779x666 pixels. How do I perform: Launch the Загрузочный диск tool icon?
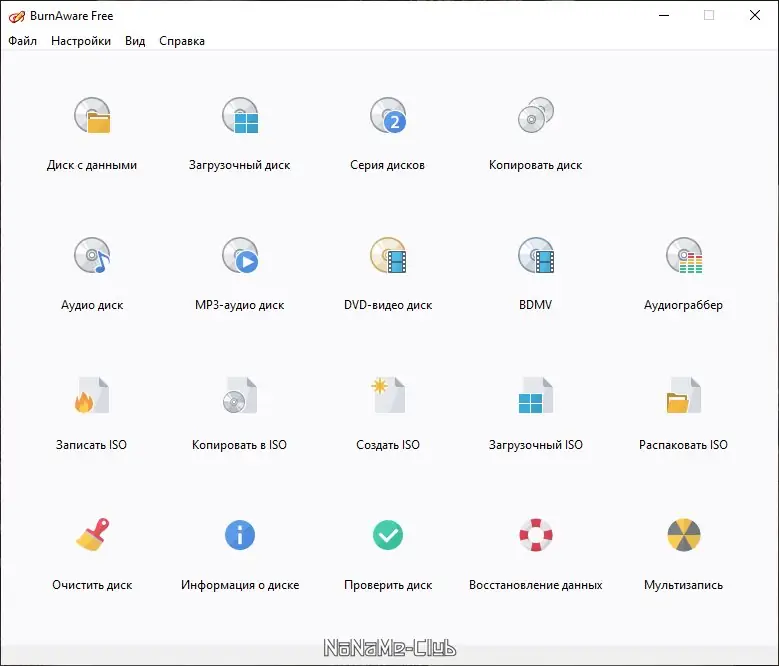click(x=240, y=115)
